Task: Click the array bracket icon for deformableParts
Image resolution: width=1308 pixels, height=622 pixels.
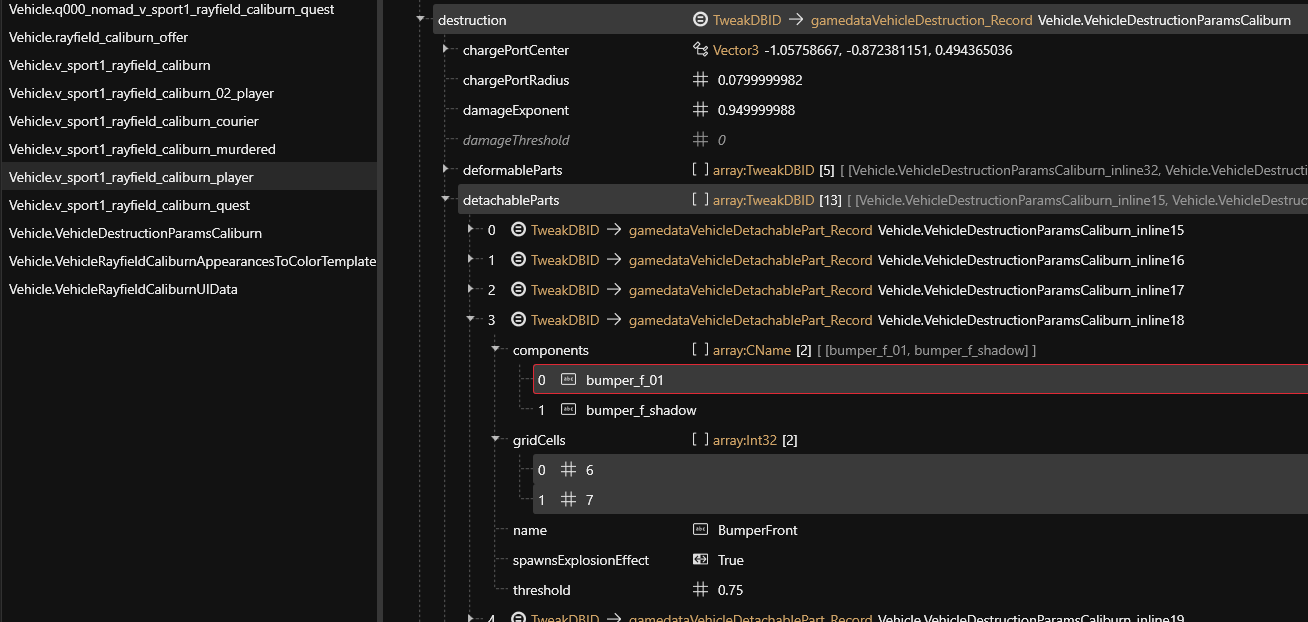Action: (700, 170)
